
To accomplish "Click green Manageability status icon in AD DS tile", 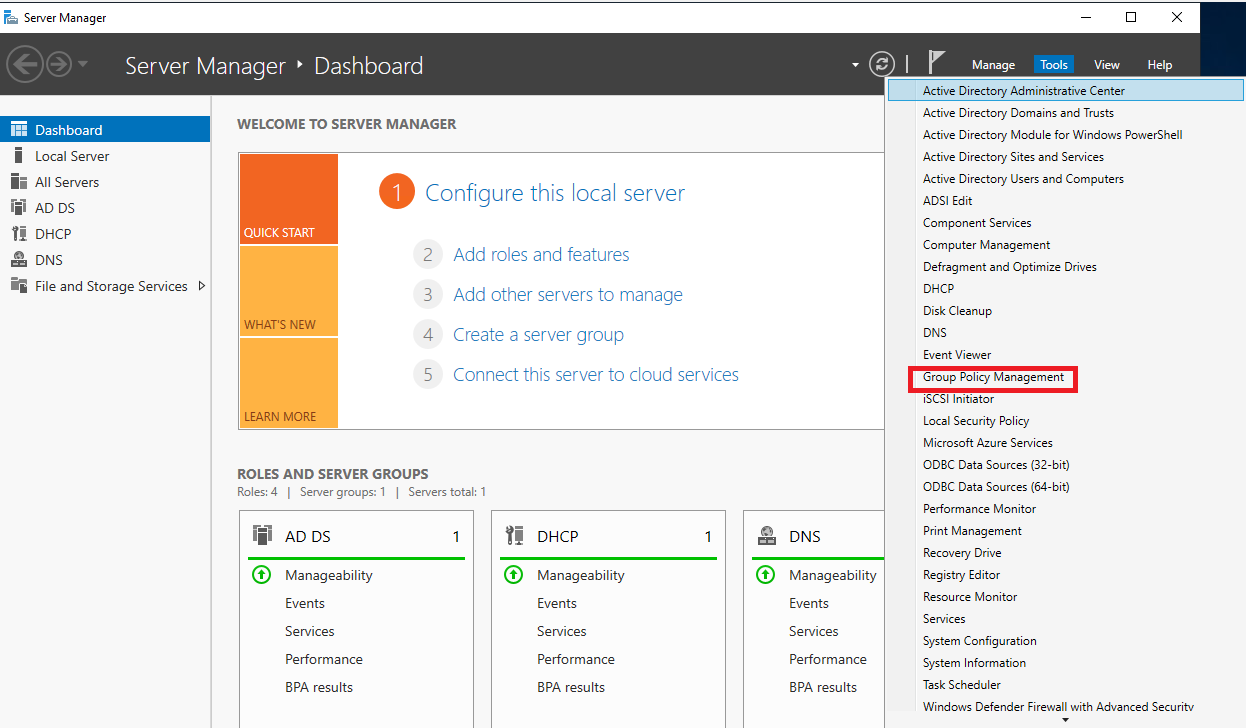I will coord(261,575).
